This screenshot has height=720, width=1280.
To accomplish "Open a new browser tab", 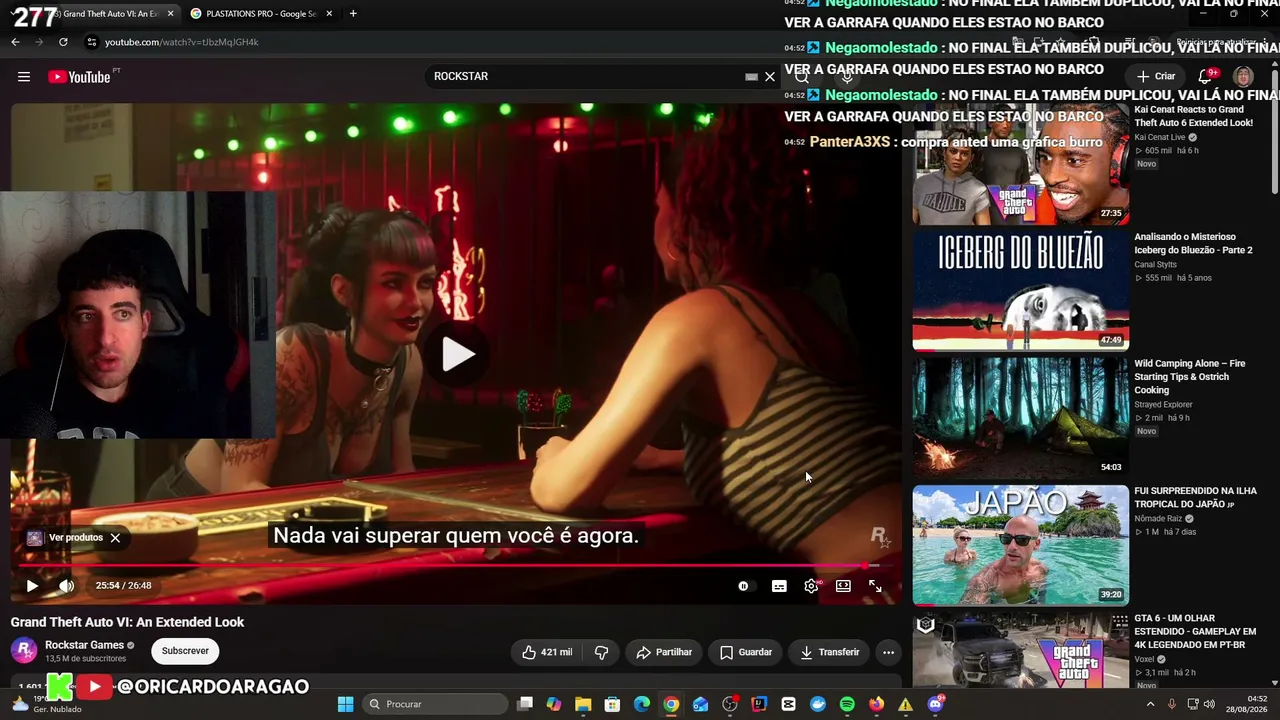I will [353, 14].
